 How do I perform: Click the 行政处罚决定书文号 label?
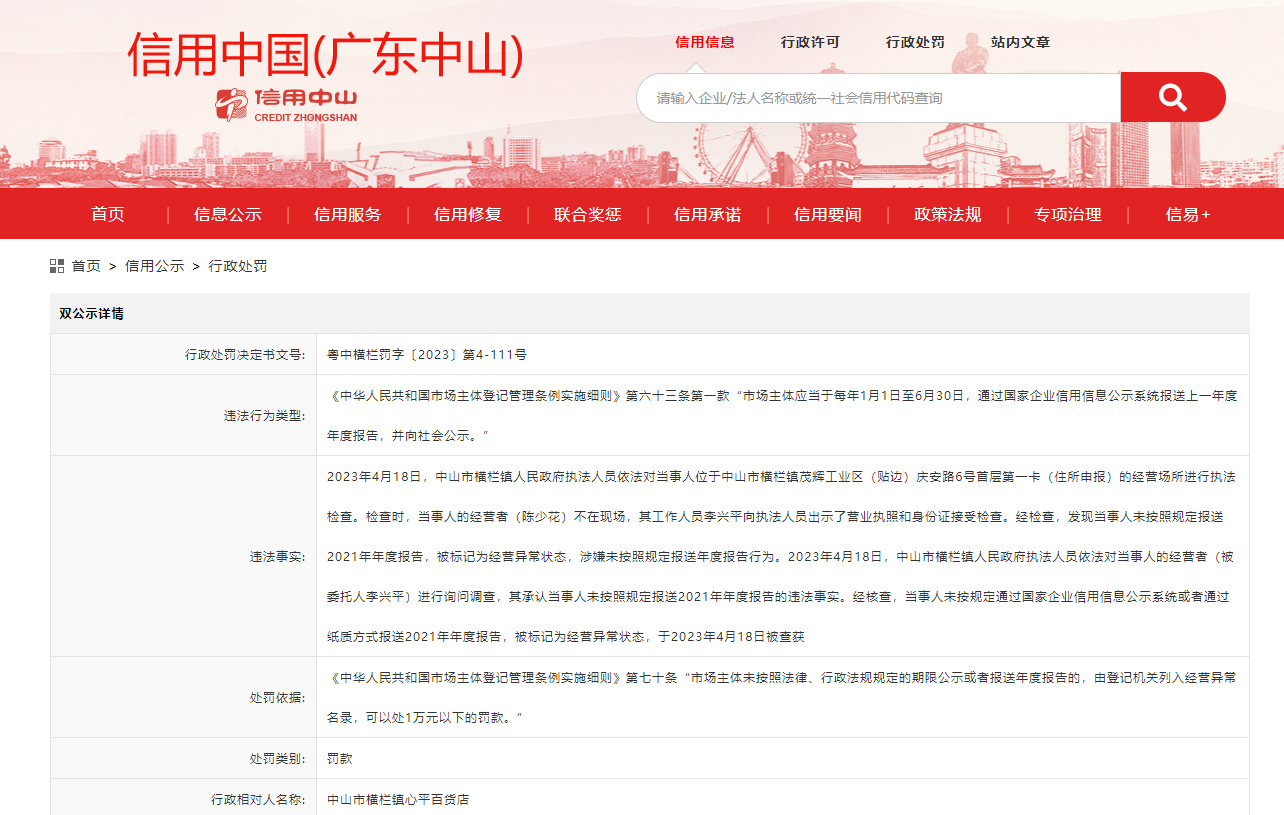245,354
